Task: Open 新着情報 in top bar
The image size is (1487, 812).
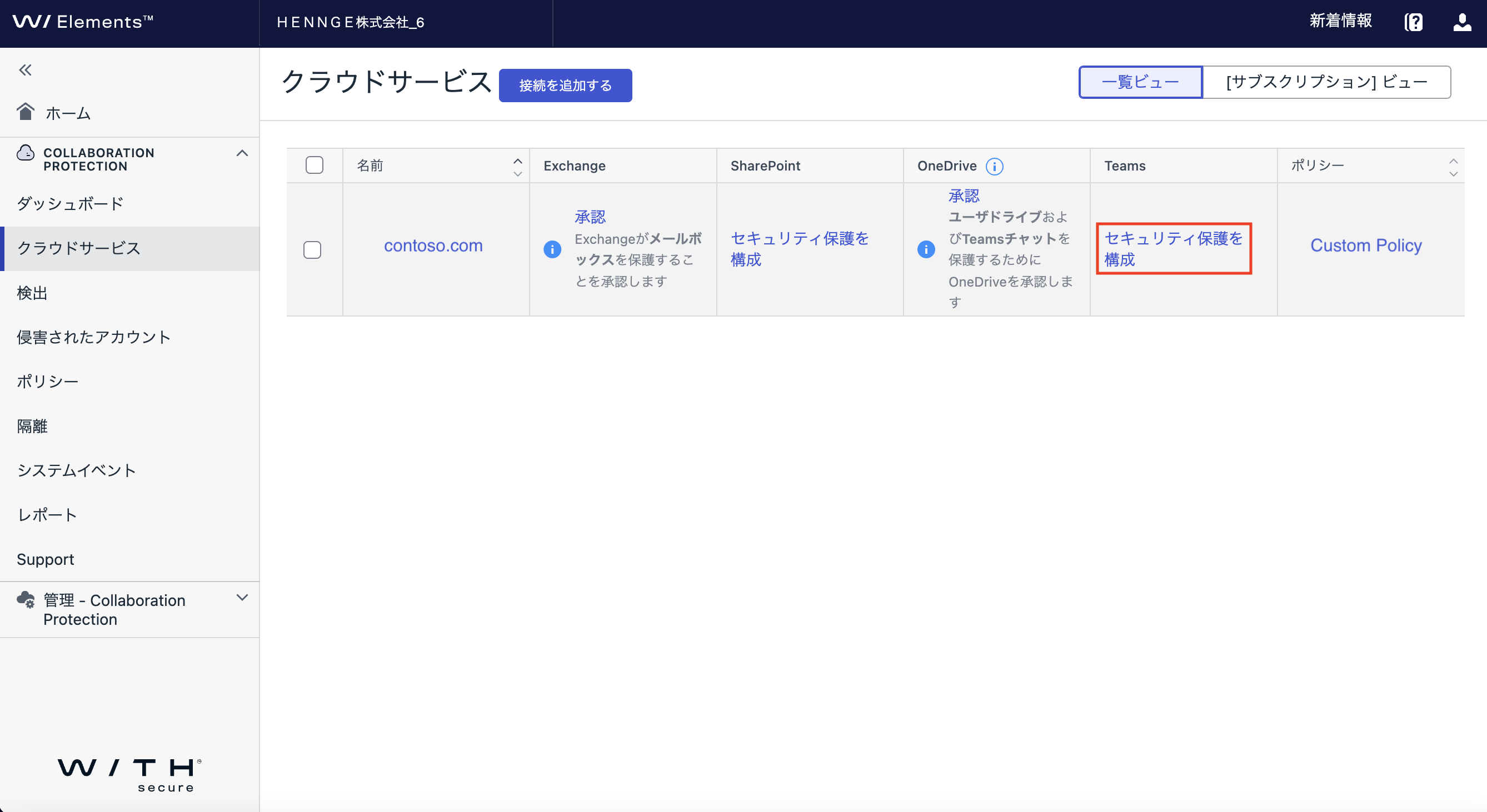Action: (x=1340, y=21)
